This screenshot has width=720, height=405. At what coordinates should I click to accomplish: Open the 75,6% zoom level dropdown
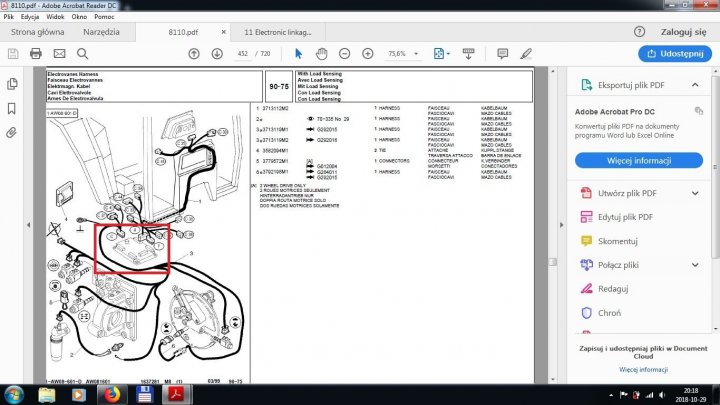(403, 53)
